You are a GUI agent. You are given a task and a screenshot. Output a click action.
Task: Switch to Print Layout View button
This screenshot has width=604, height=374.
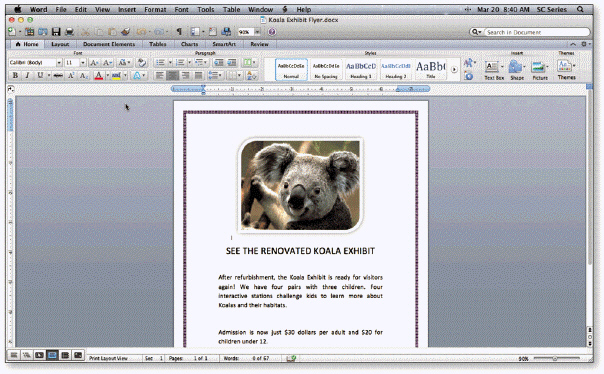(52, 355)
